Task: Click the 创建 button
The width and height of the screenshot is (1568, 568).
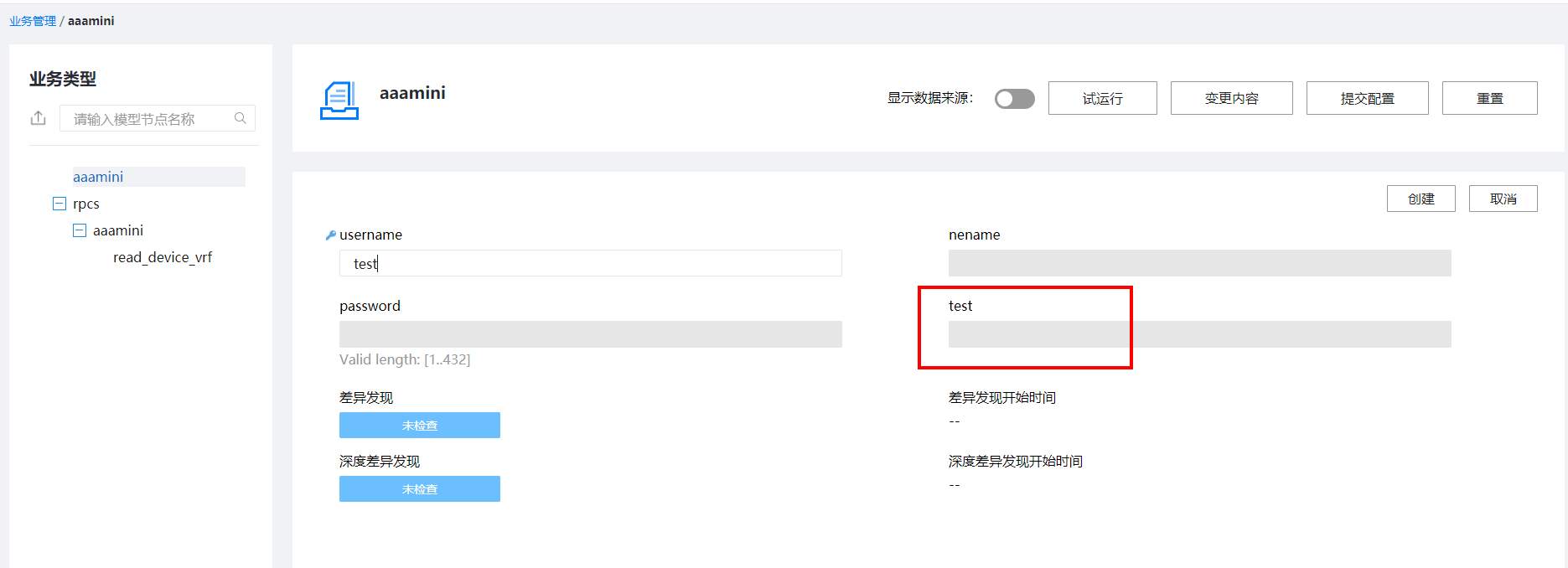Action: click(1421, 199)
